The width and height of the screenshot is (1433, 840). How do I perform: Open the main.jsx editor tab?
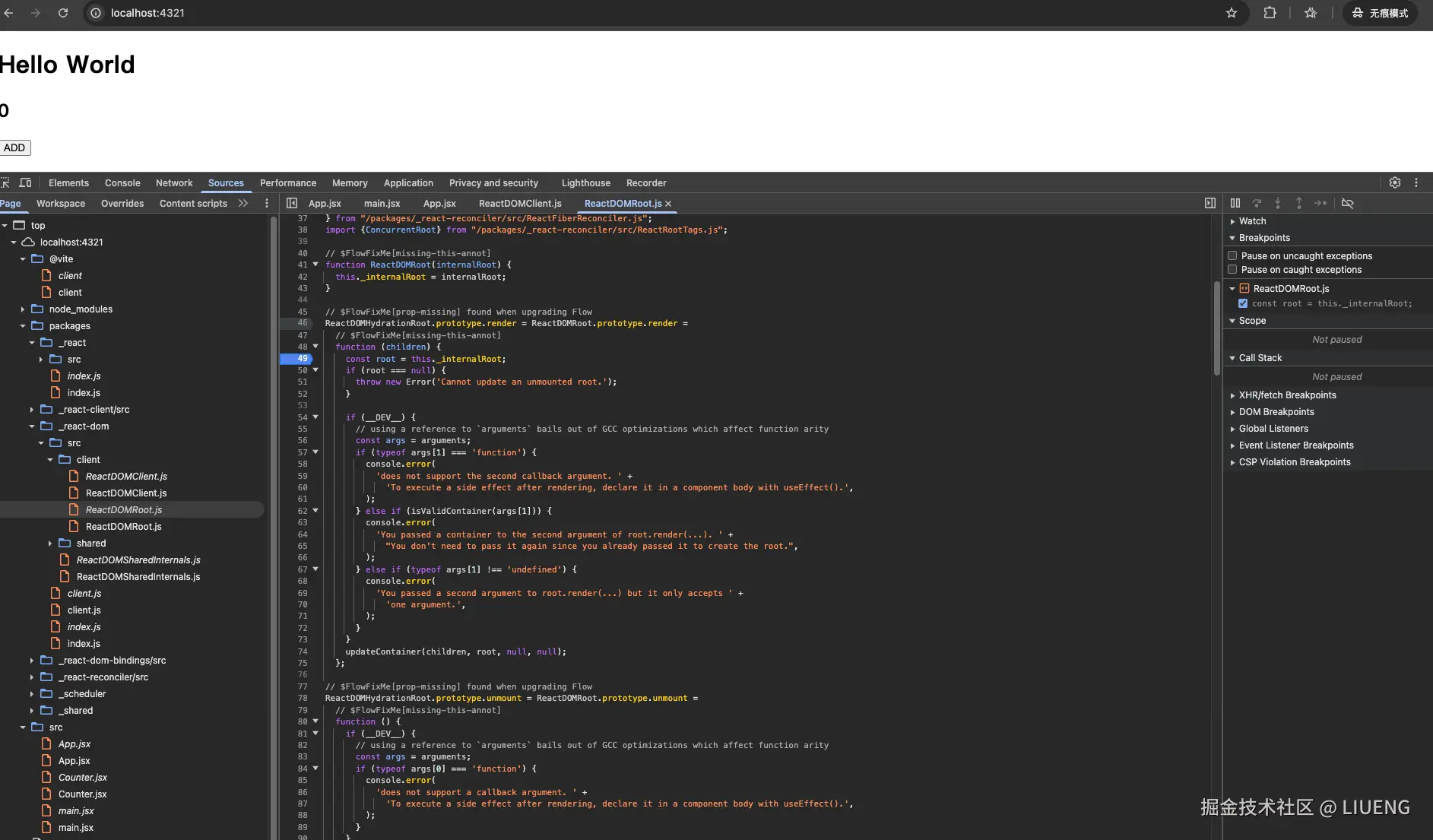tap(382, 204)
